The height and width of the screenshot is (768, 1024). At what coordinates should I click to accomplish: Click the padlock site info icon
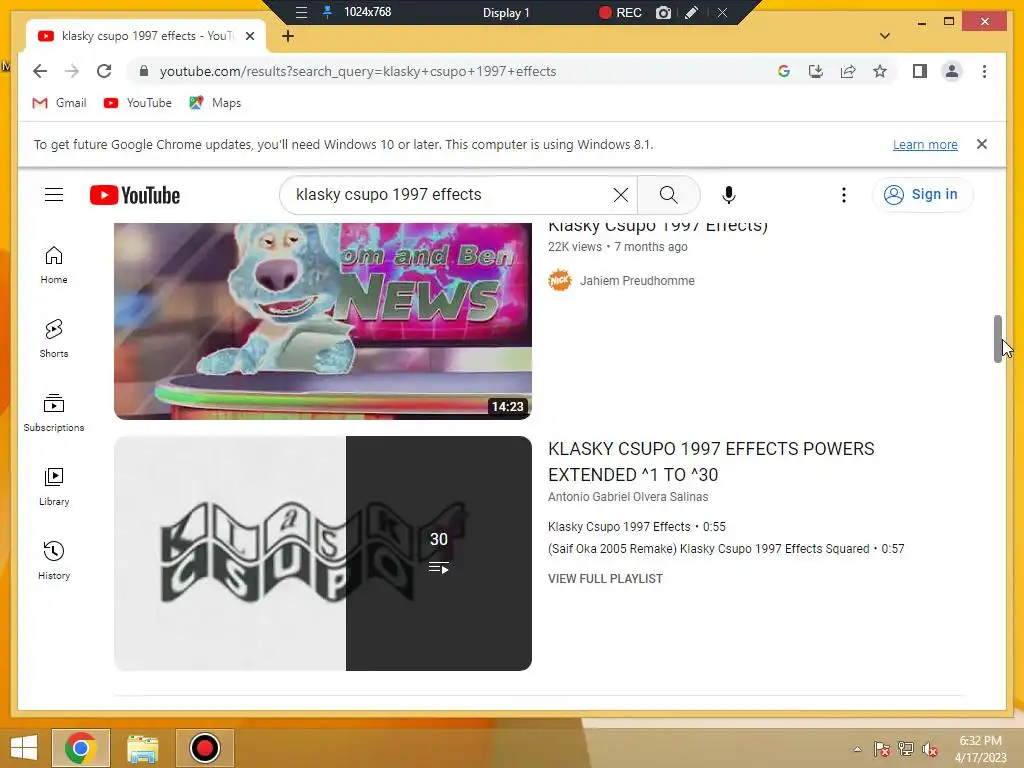click(x=144, y=71)
